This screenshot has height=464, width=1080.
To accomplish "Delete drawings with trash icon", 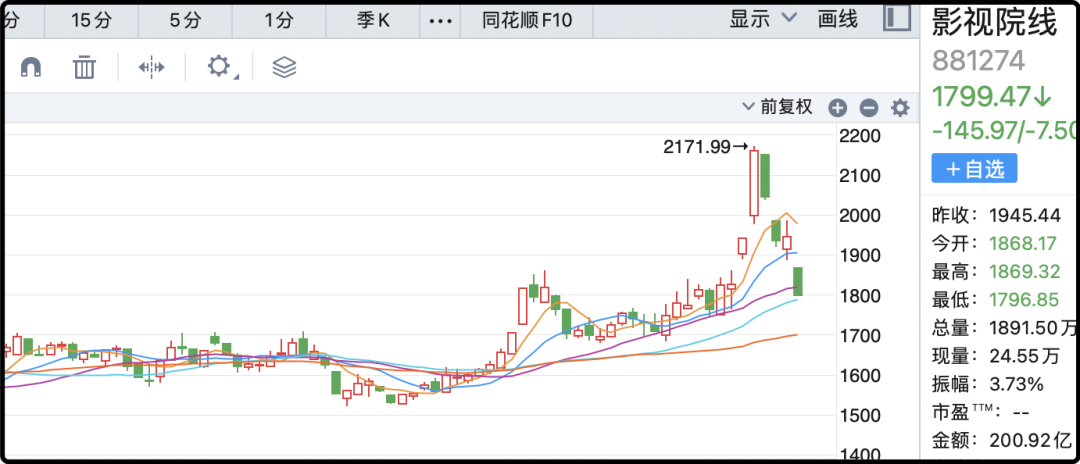I will [84, 67].
